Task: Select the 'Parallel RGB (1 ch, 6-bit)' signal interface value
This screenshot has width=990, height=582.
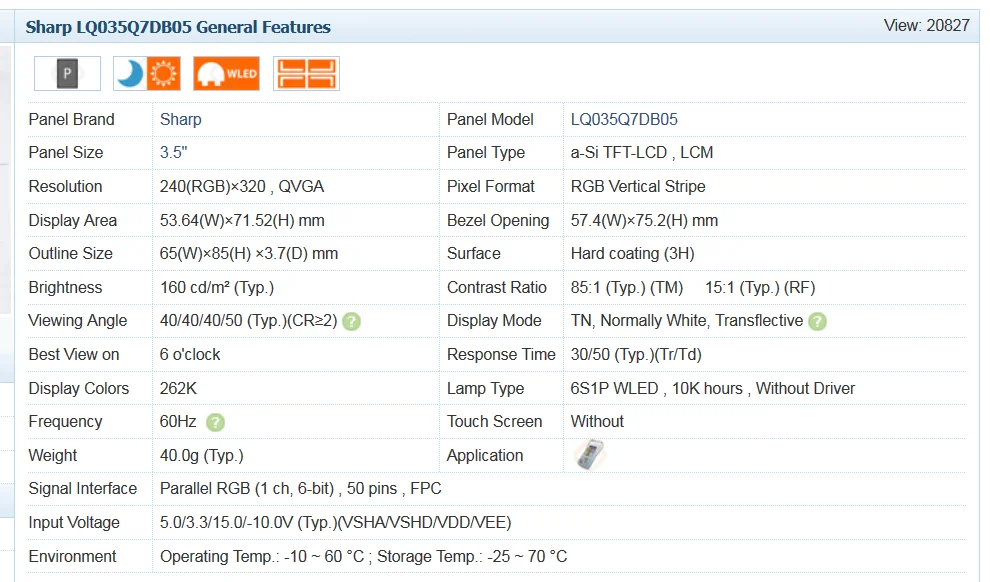Action: click(x=247, y=489)
